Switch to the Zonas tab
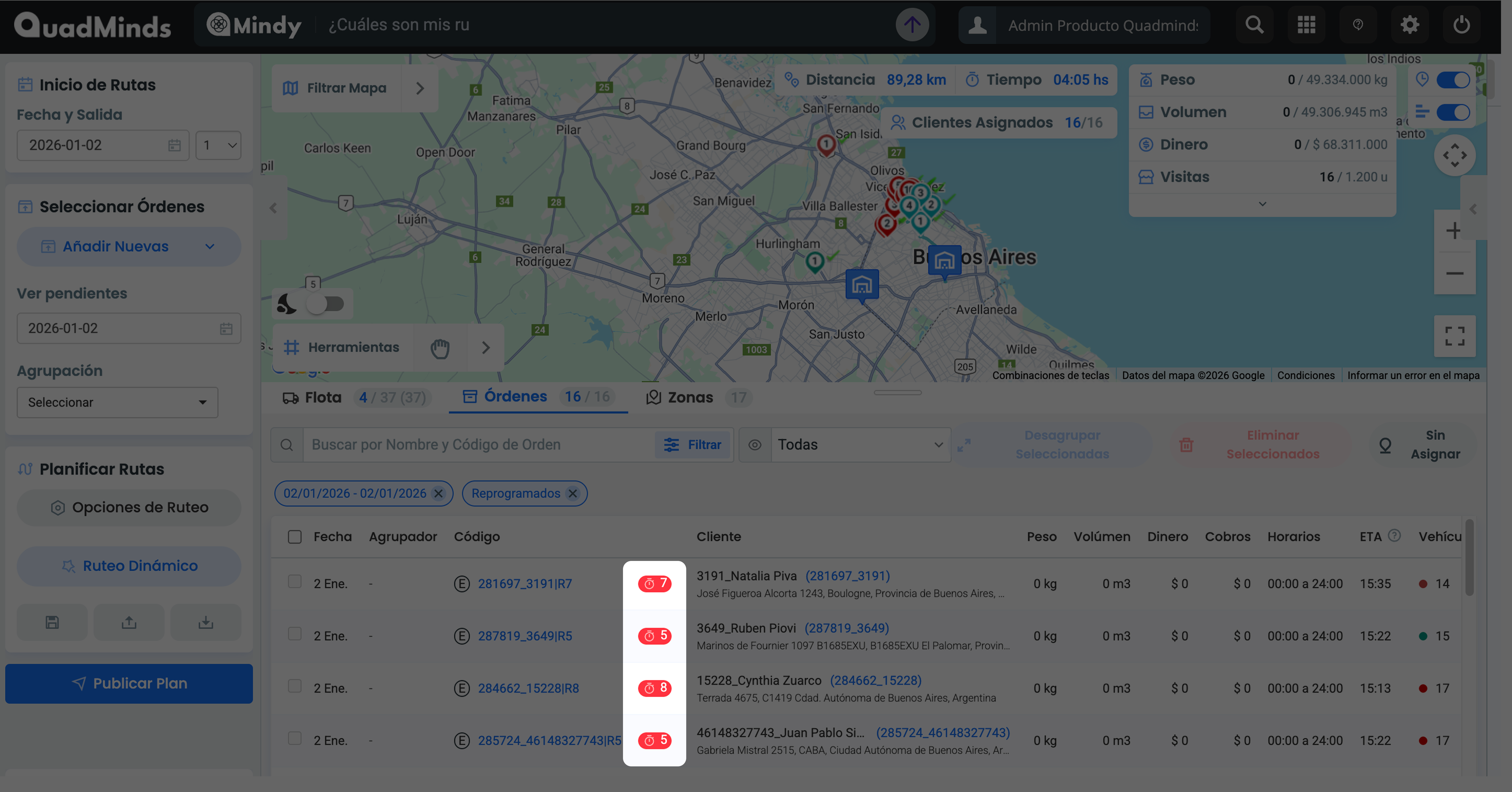The image size is (1512, 792). pyautogui.click(x=690, y=398)
